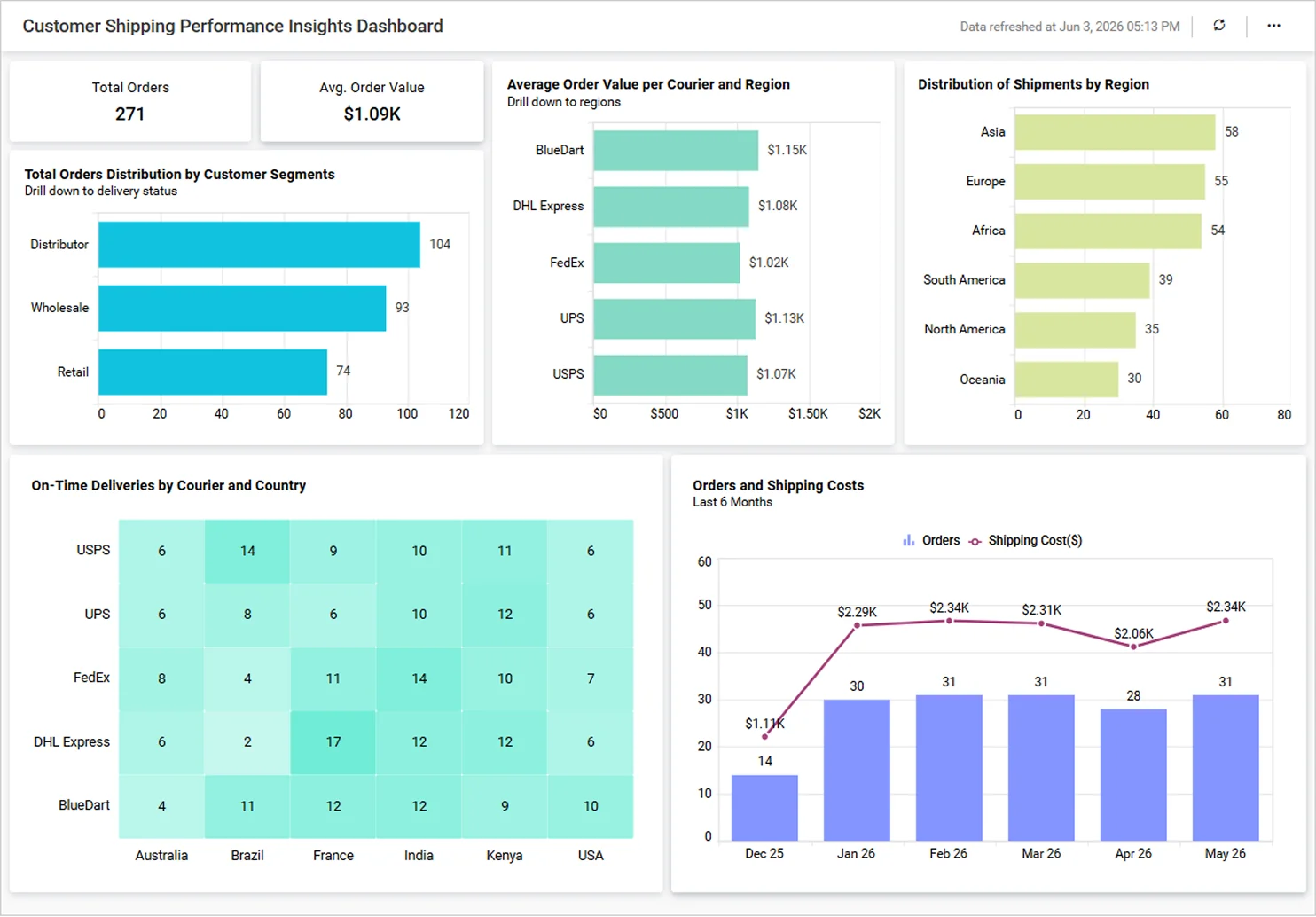Drill into the DHL Express $1.08K bar
This screenshot has height=917, width=1316.
(x=671, y=207)
